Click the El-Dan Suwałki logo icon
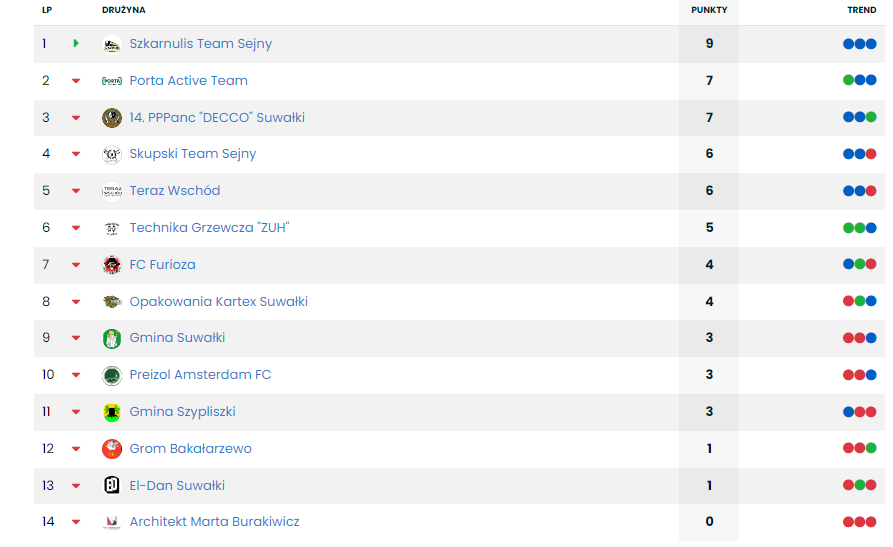The width and height of the screenshot is (893, 547). [112, 486]
